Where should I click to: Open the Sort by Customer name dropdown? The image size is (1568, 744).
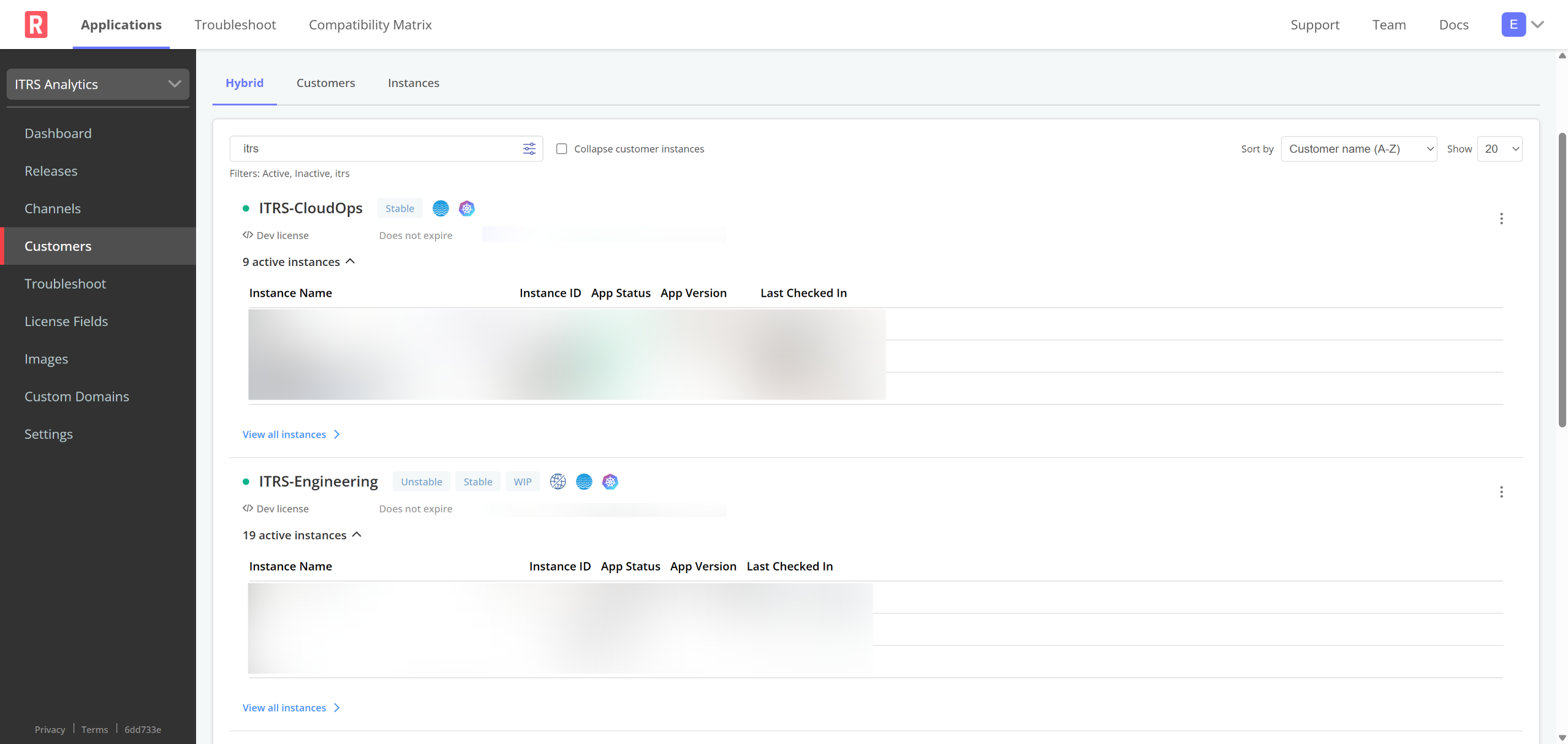1358,149
